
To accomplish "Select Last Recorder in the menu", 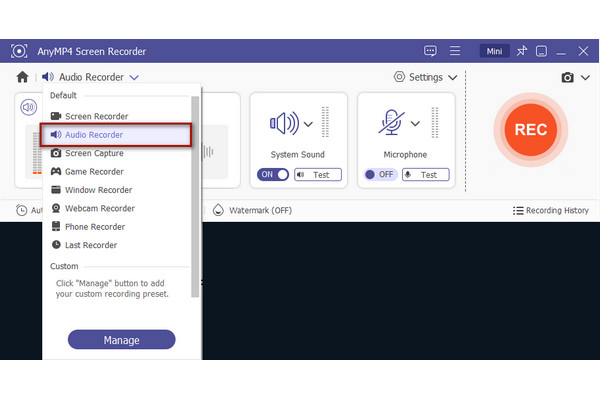I will [x=117, y=245].
